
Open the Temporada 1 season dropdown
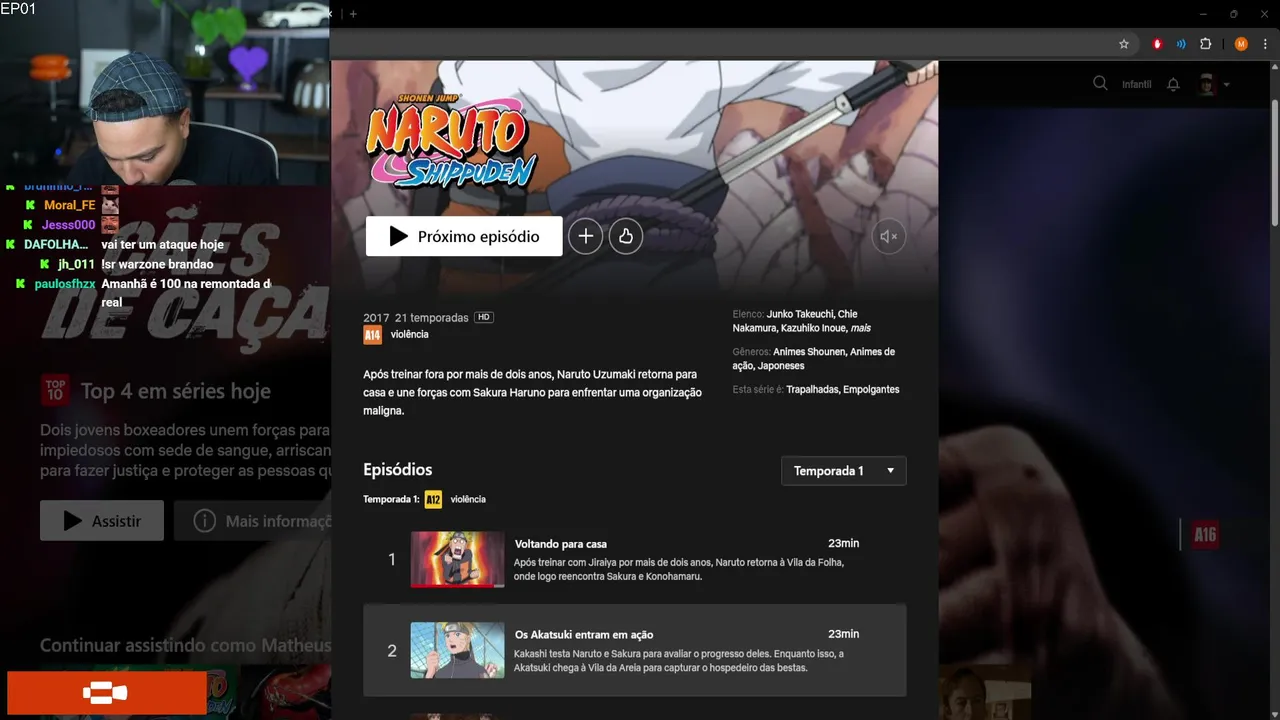tap(844, 471)
